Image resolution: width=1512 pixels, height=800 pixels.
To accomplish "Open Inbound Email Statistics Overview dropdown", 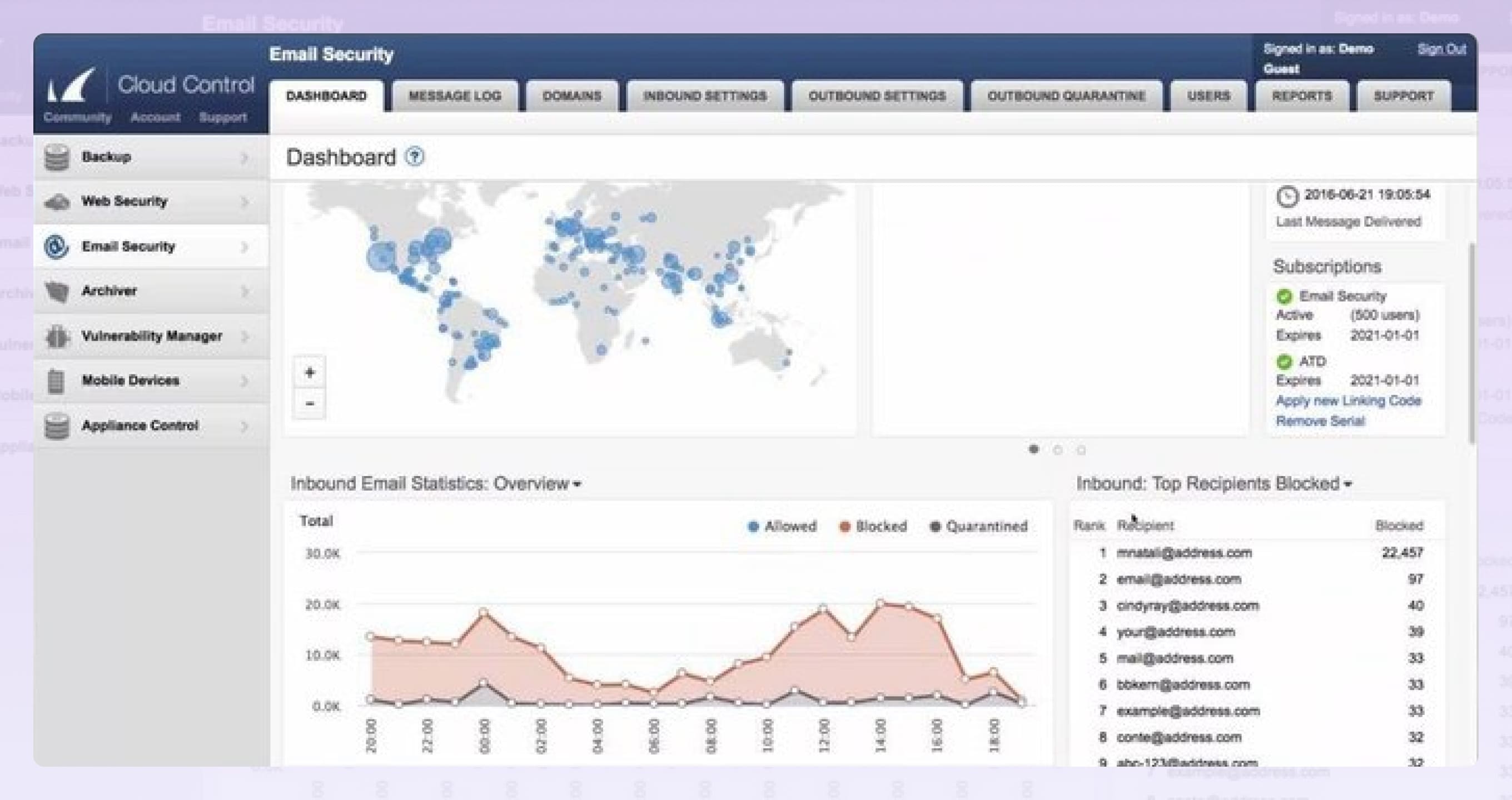I will [x=578, y=484].
